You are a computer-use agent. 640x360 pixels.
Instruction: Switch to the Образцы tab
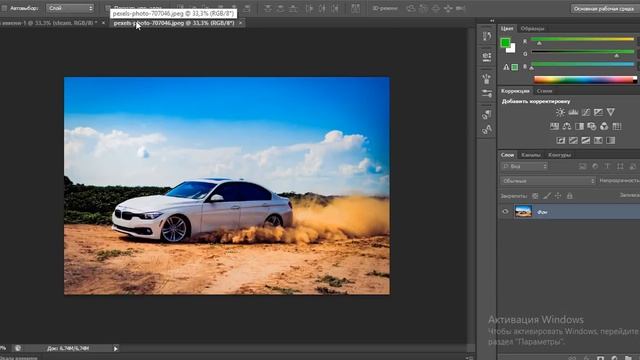[x=532, y=29]
